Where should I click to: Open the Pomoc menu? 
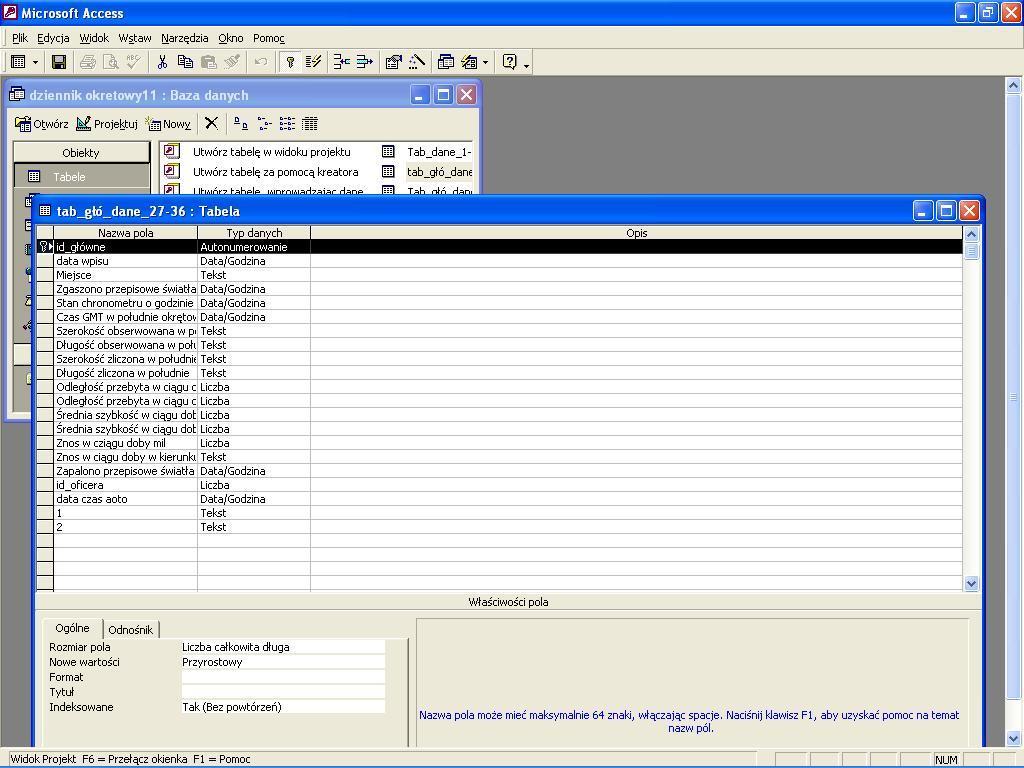tap(268, 38)
